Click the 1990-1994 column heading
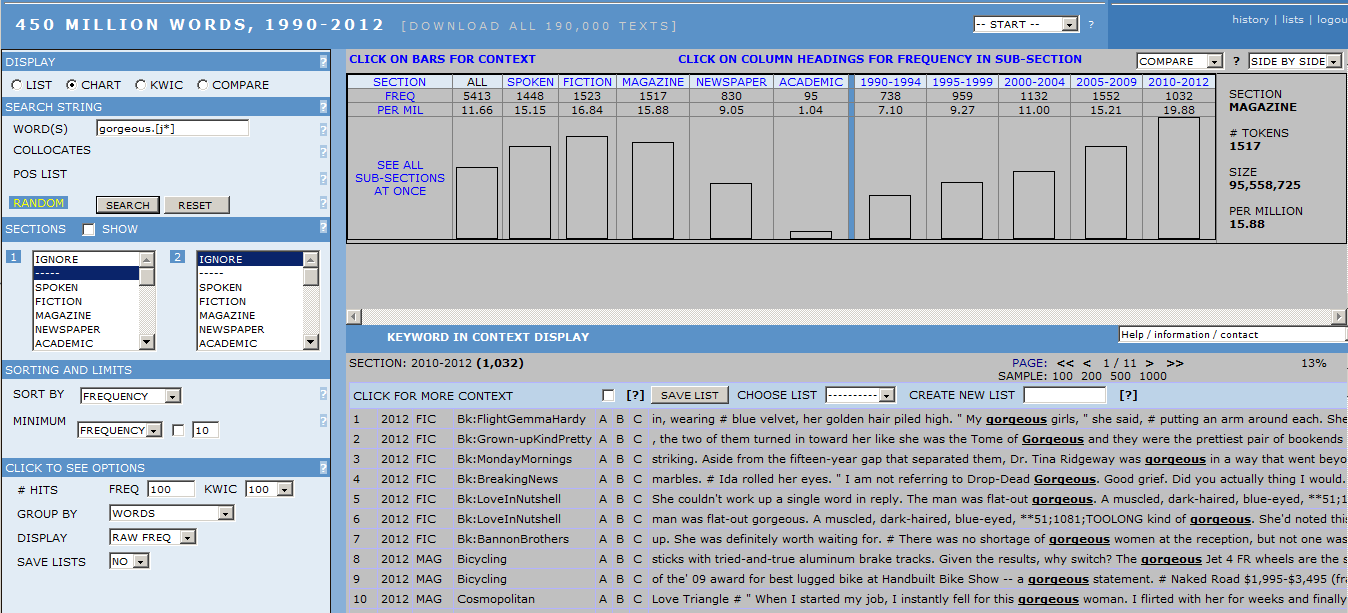This screenshot has height=613, width=1348. [890, 82]
